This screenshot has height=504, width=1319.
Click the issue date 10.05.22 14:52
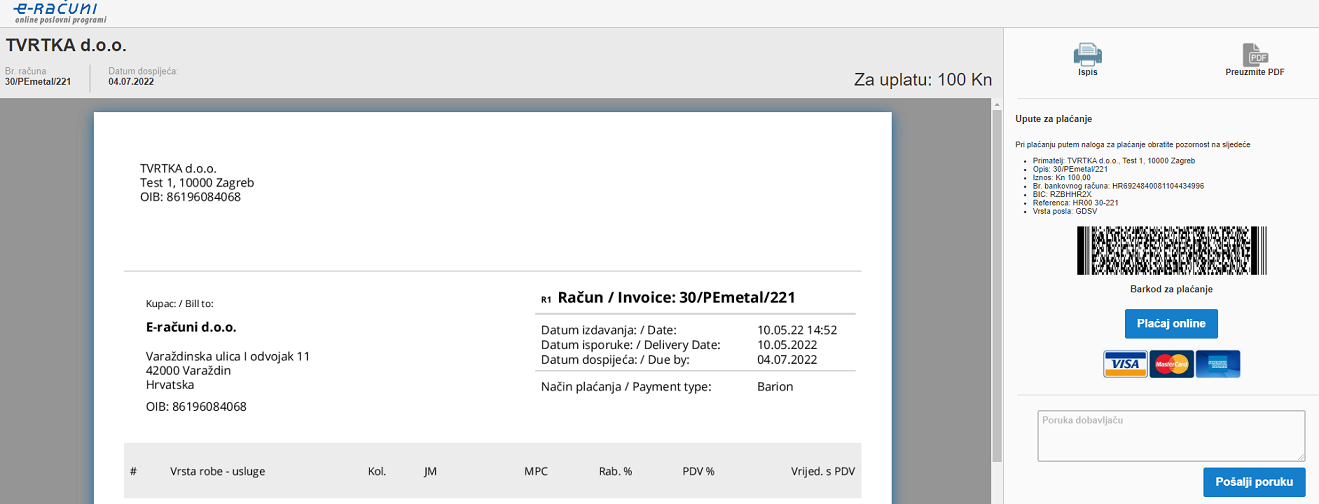[797, 330]
